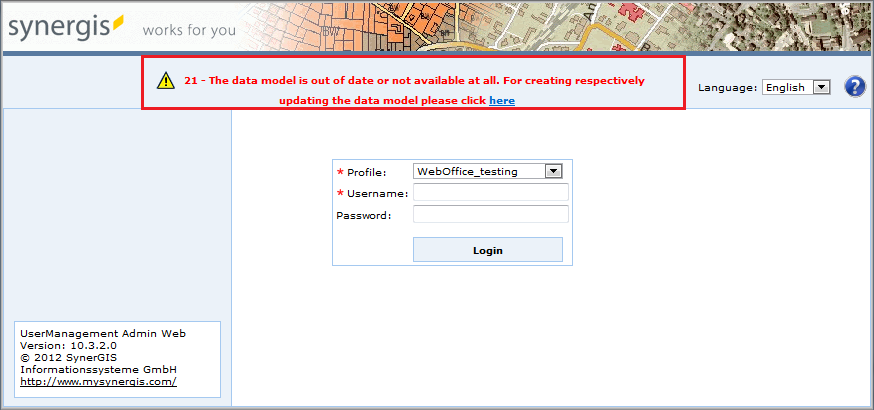Viewport: 874px width, 410px height.
Task: Click the red asterisk beside Profile
Action: click(340, 172)
